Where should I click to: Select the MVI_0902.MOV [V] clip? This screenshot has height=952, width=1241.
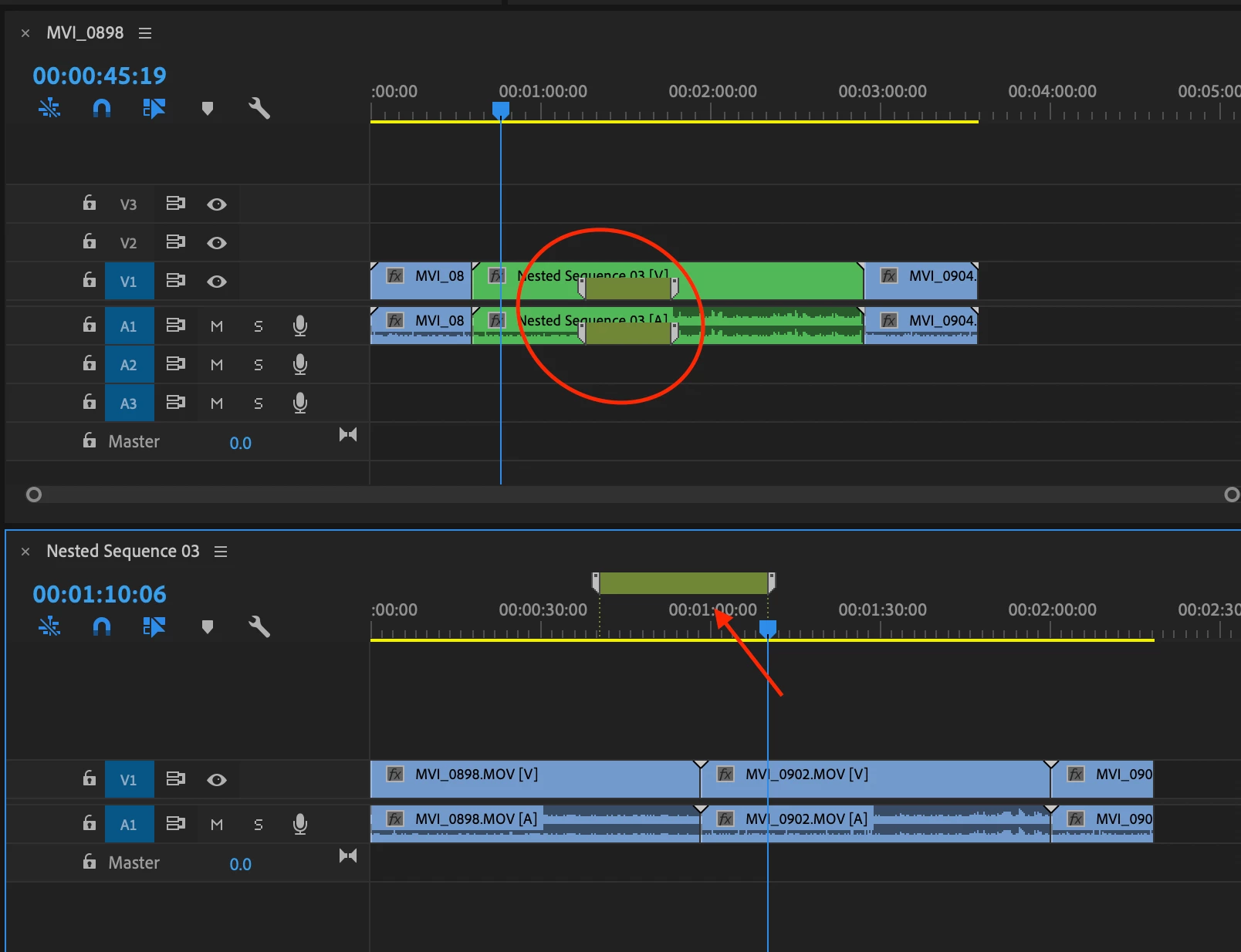point(875,779)
